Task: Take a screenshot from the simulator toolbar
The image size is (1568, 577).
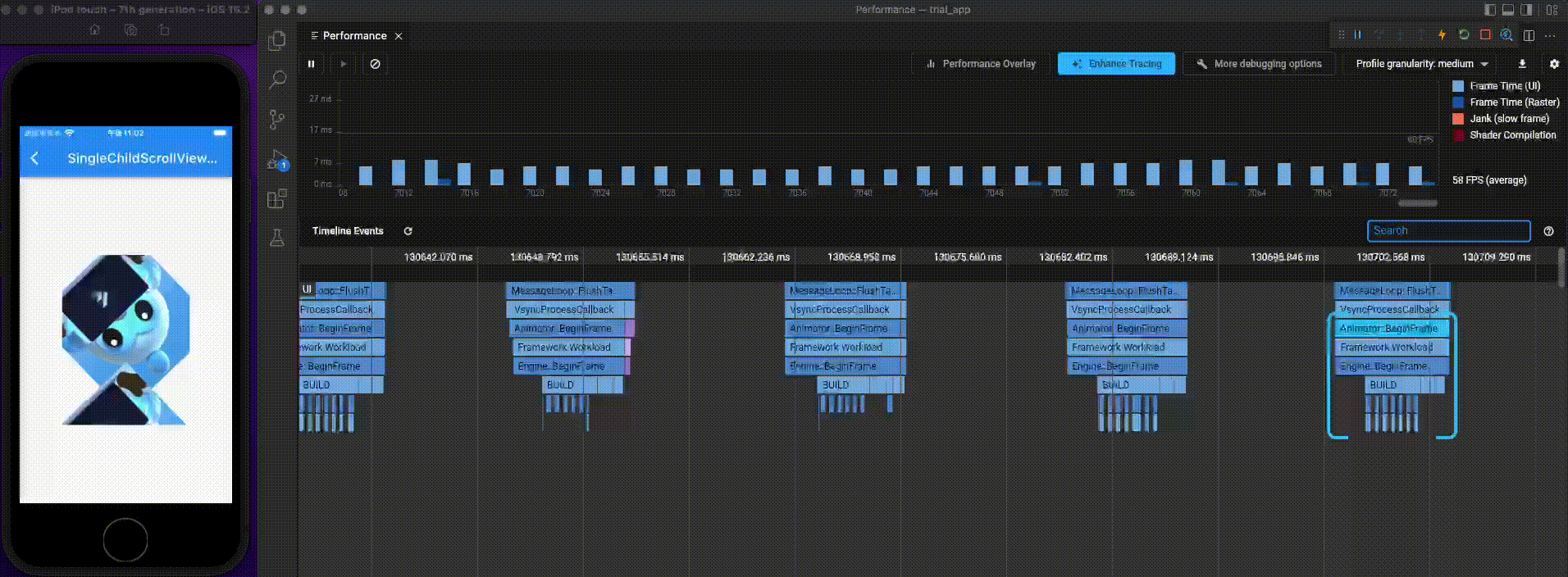Action: tap(130, 30)
